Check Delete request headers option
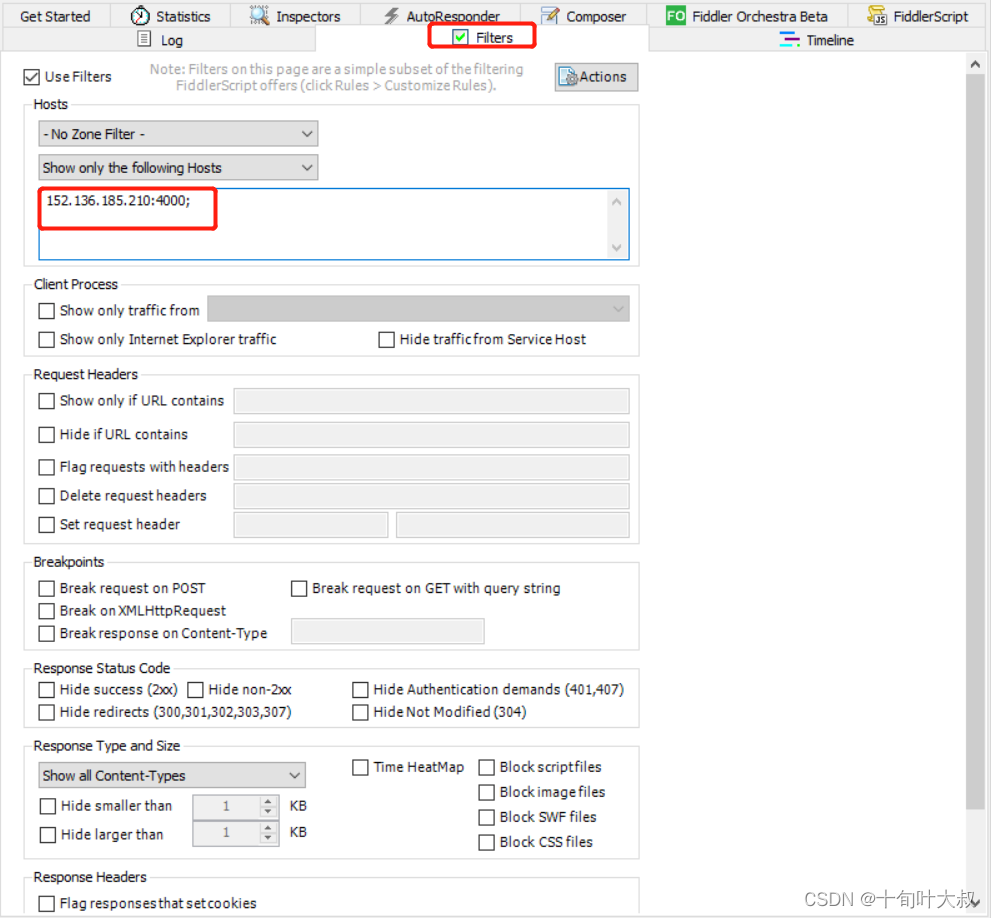This screenshot has width=991, height=918. click(47, 496)
